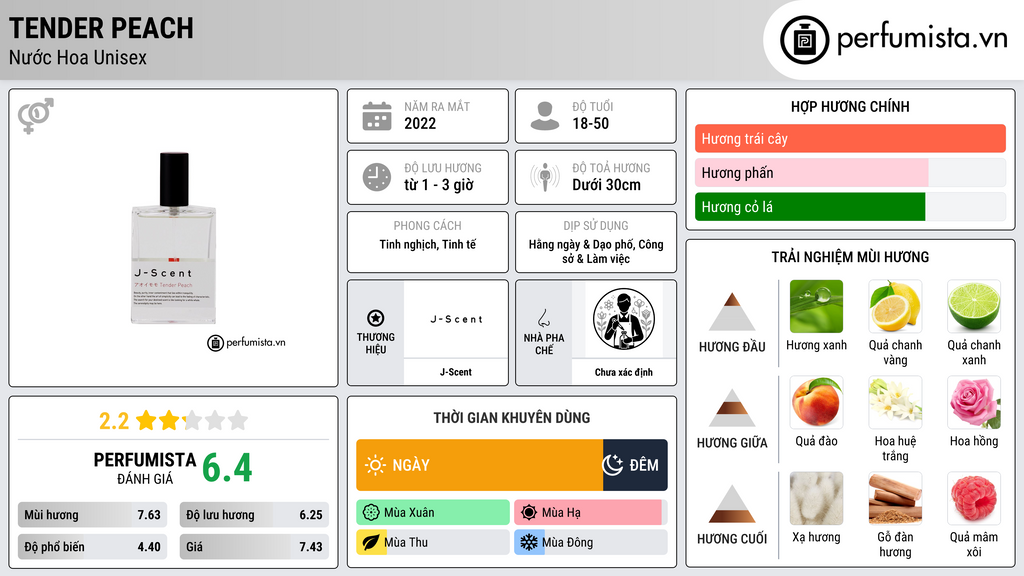Click the Gỗ đàn hương sandalwood image
This screenshot has width=1024, height=576.
click(x=895, y=498)
